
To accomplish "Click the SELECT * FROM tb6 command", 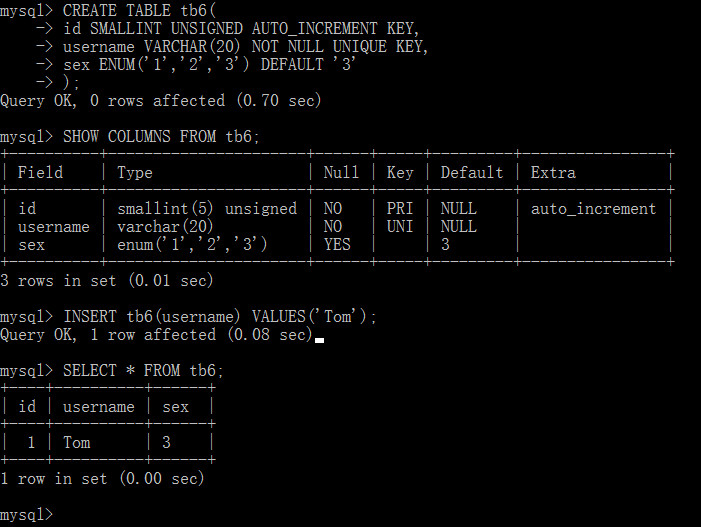I will pos(143,371).
